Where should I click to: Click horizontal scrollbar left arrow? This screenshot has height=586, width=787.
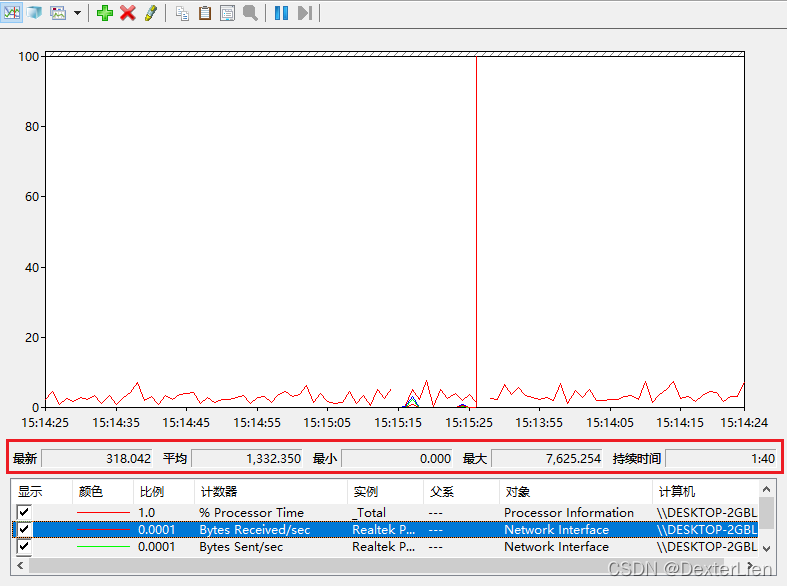(x=20, y=565)
